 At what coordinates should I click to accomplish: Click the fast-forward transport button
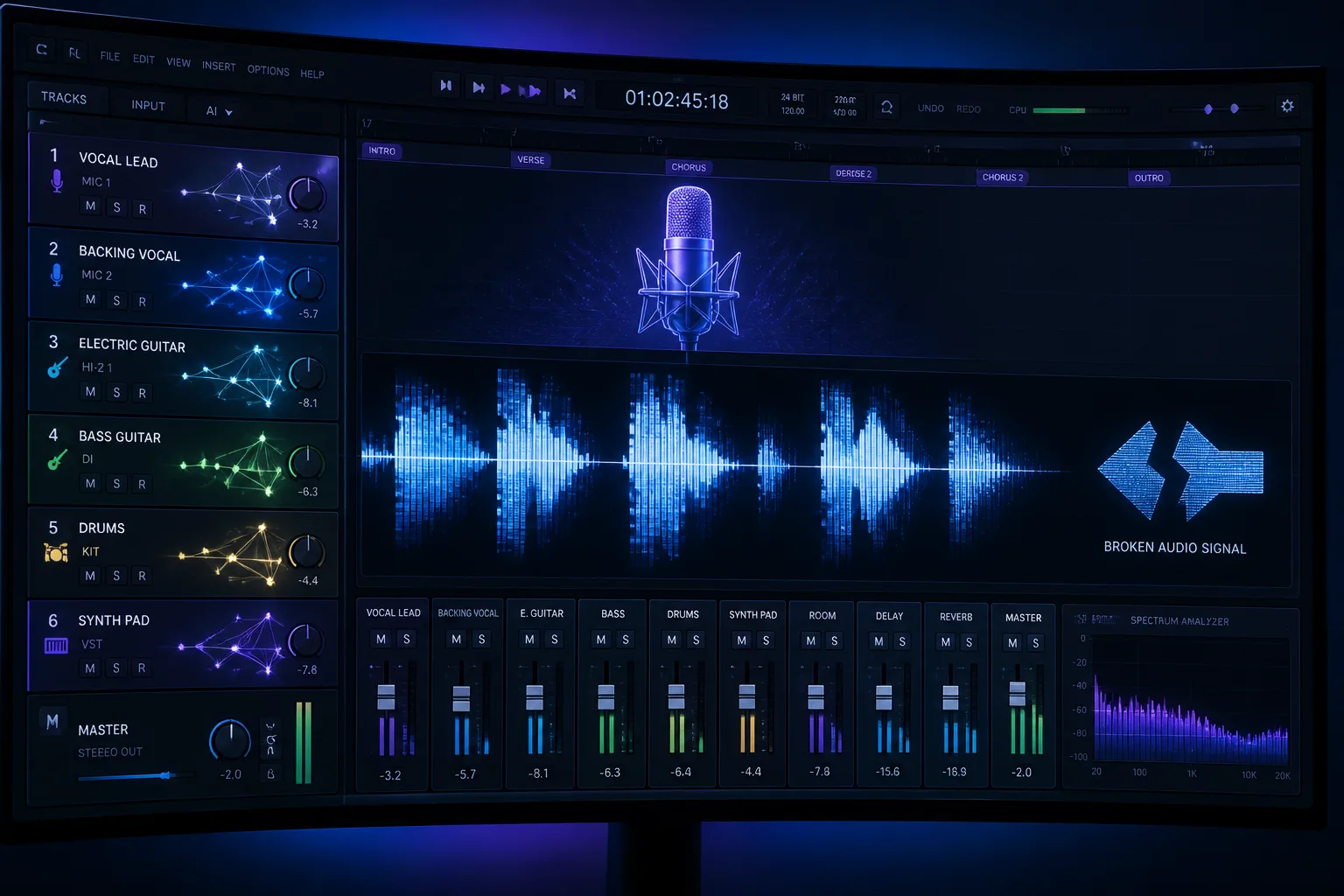[529, 90]
